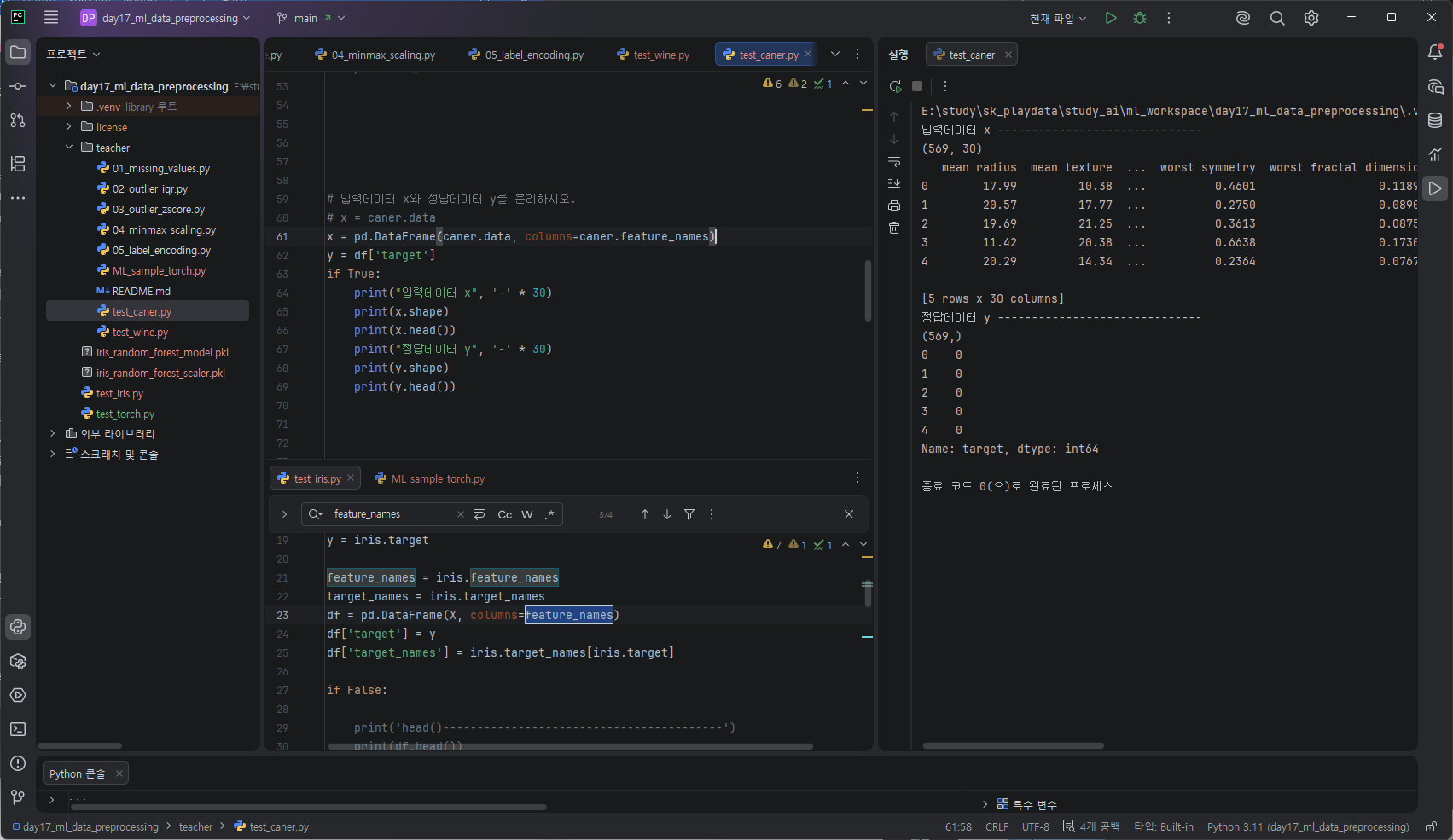
Task: Clear all run output
Action: pyautogui.click(x=894, y=228)
